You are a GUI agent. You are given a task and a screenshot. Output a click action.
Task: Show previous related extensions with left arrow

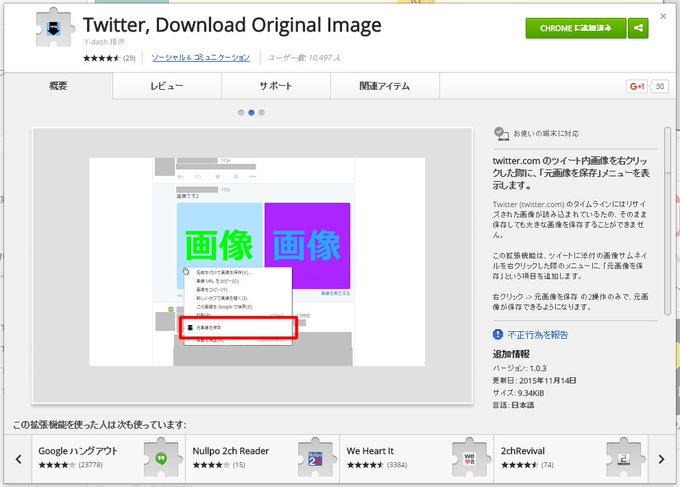pos(18,459)
